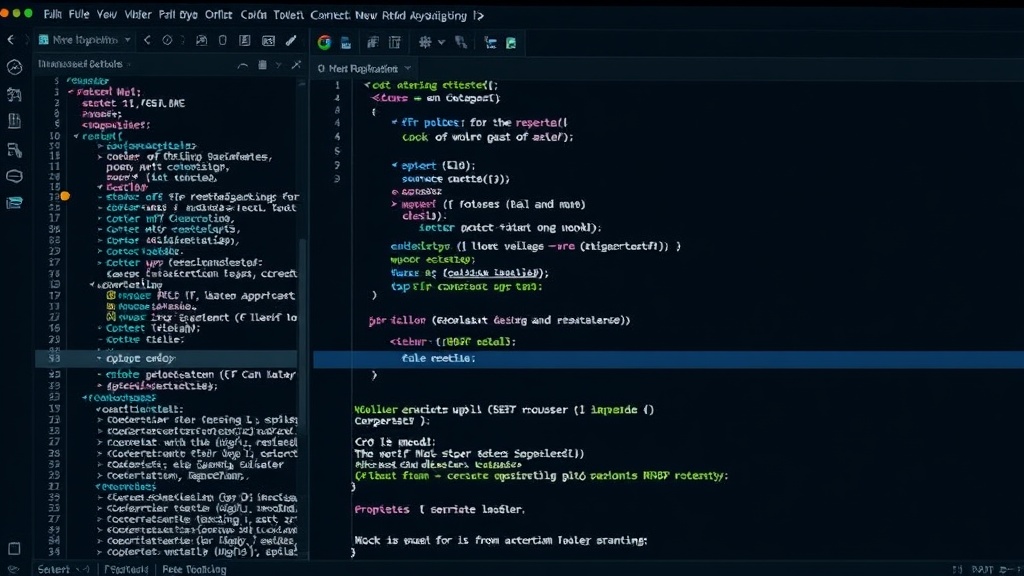Click the pencil edit icon in toolbar

coord(291,40)
